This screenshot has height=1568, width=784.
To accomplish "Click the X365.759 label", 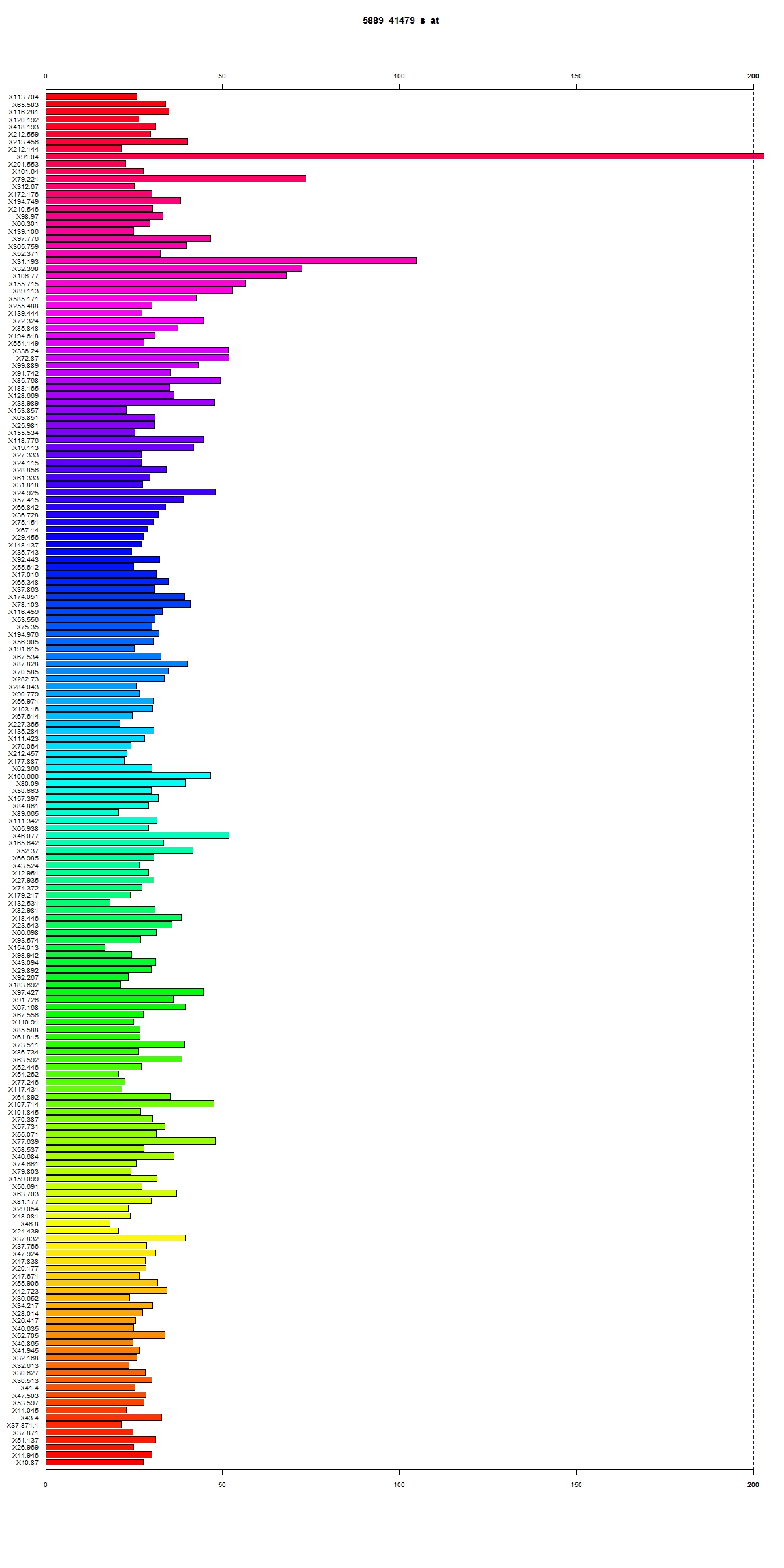I will (x=24, y=246).
